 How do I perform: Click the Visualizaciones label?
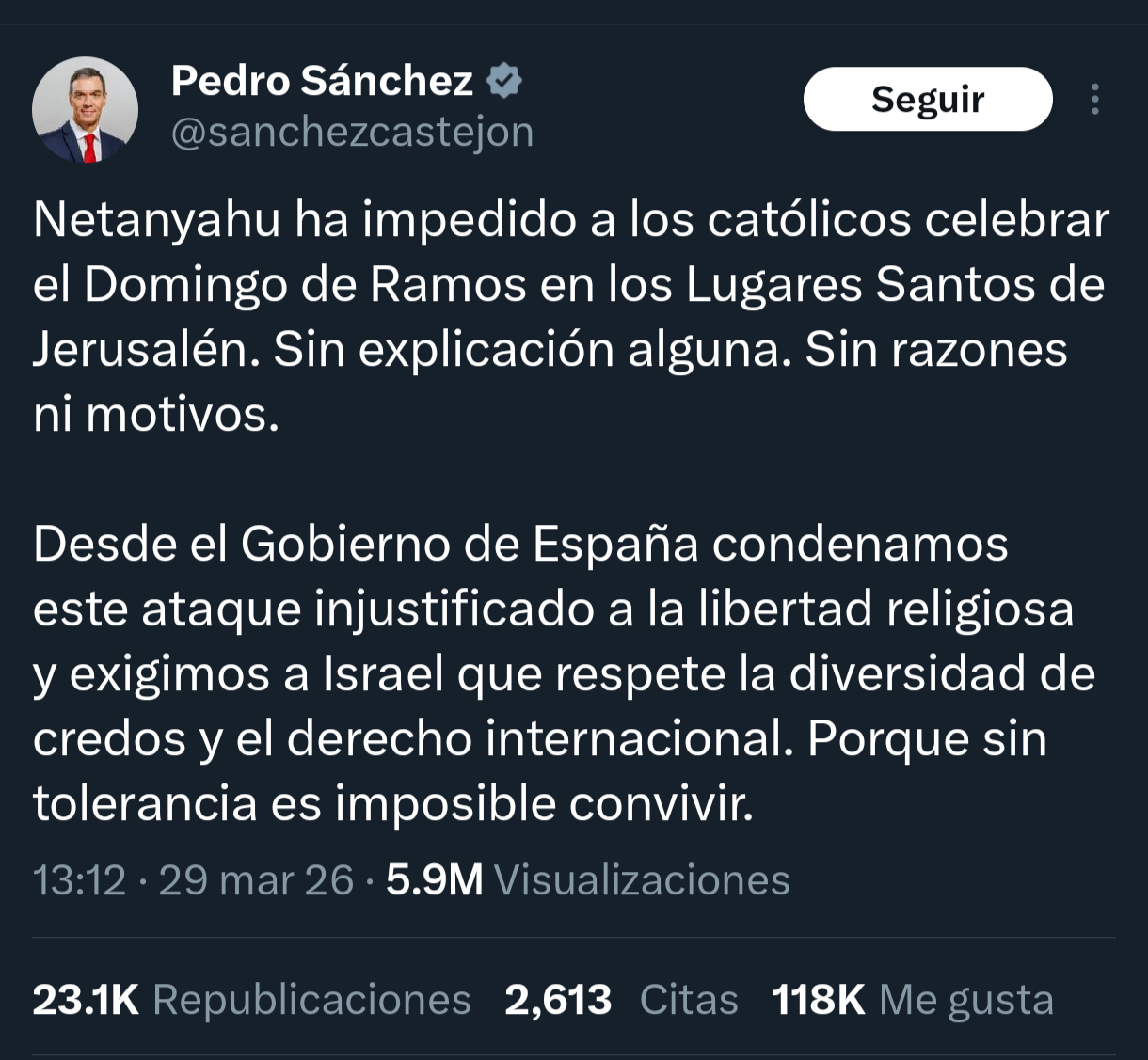click(642, 881)
